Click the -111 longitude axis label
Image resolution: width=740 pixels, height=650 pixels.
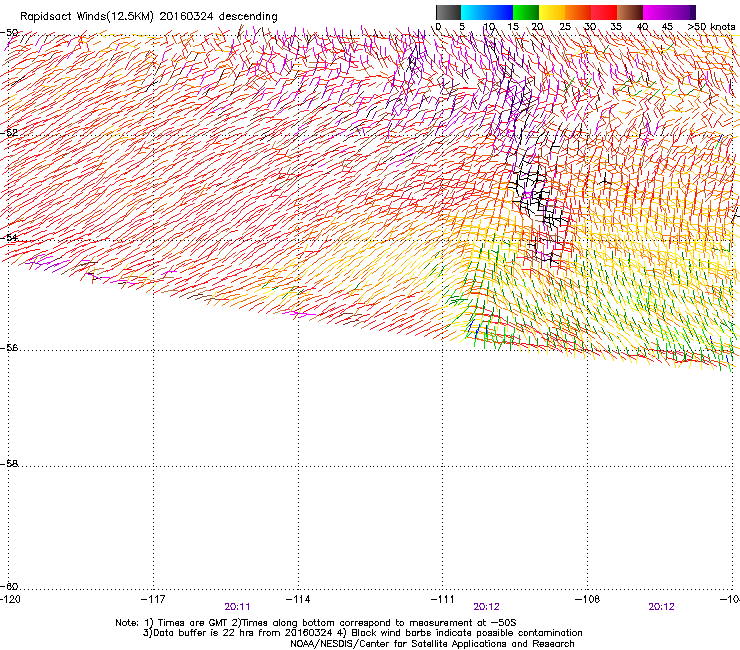click(442, 599)
